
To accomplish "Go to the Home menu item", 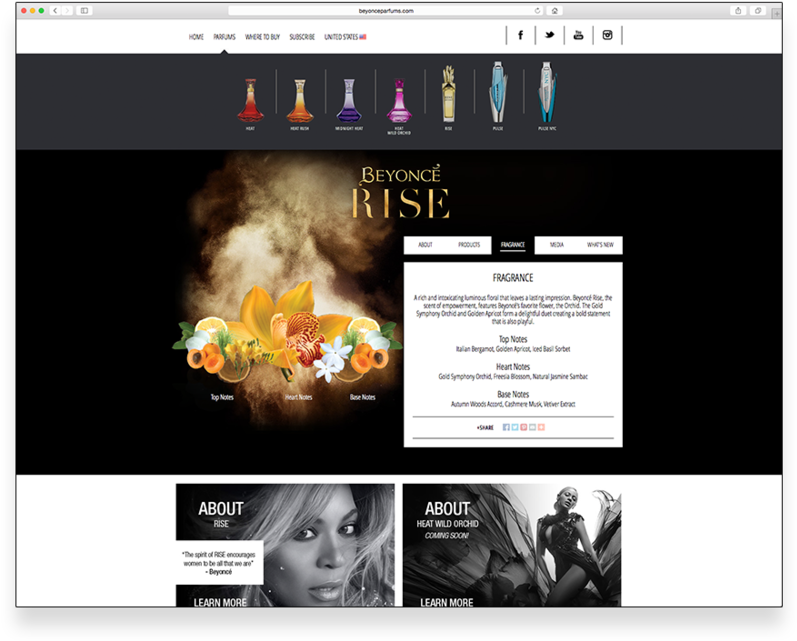I will [x=196, y=37].
